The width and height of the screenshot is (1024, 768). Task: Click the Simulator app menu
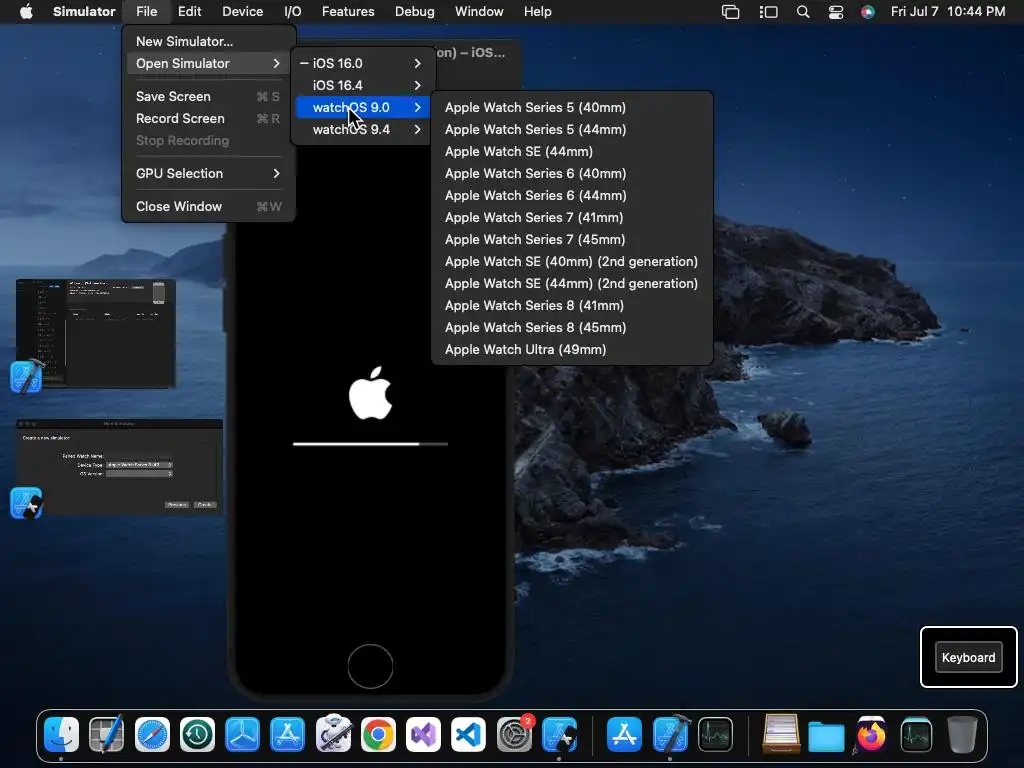tap(84, 12)
